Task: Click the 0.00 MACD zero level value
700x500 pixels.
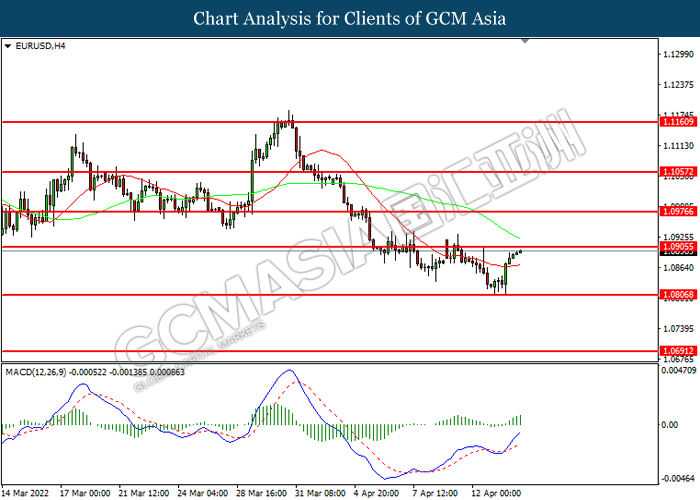Action: coord(670,425)
